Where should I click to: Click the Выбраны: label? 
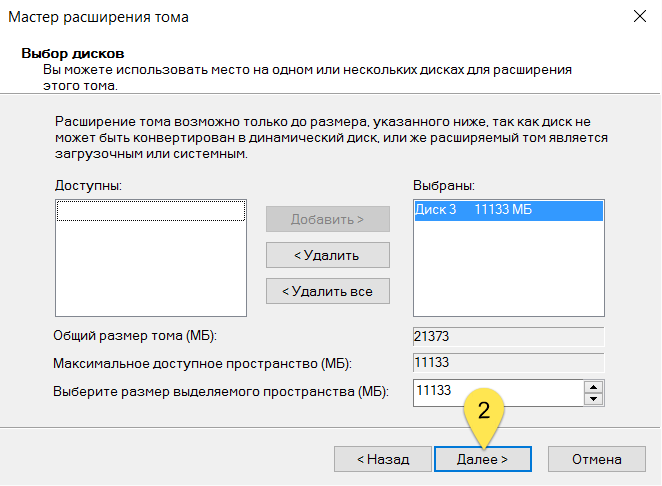click(443, 186)
